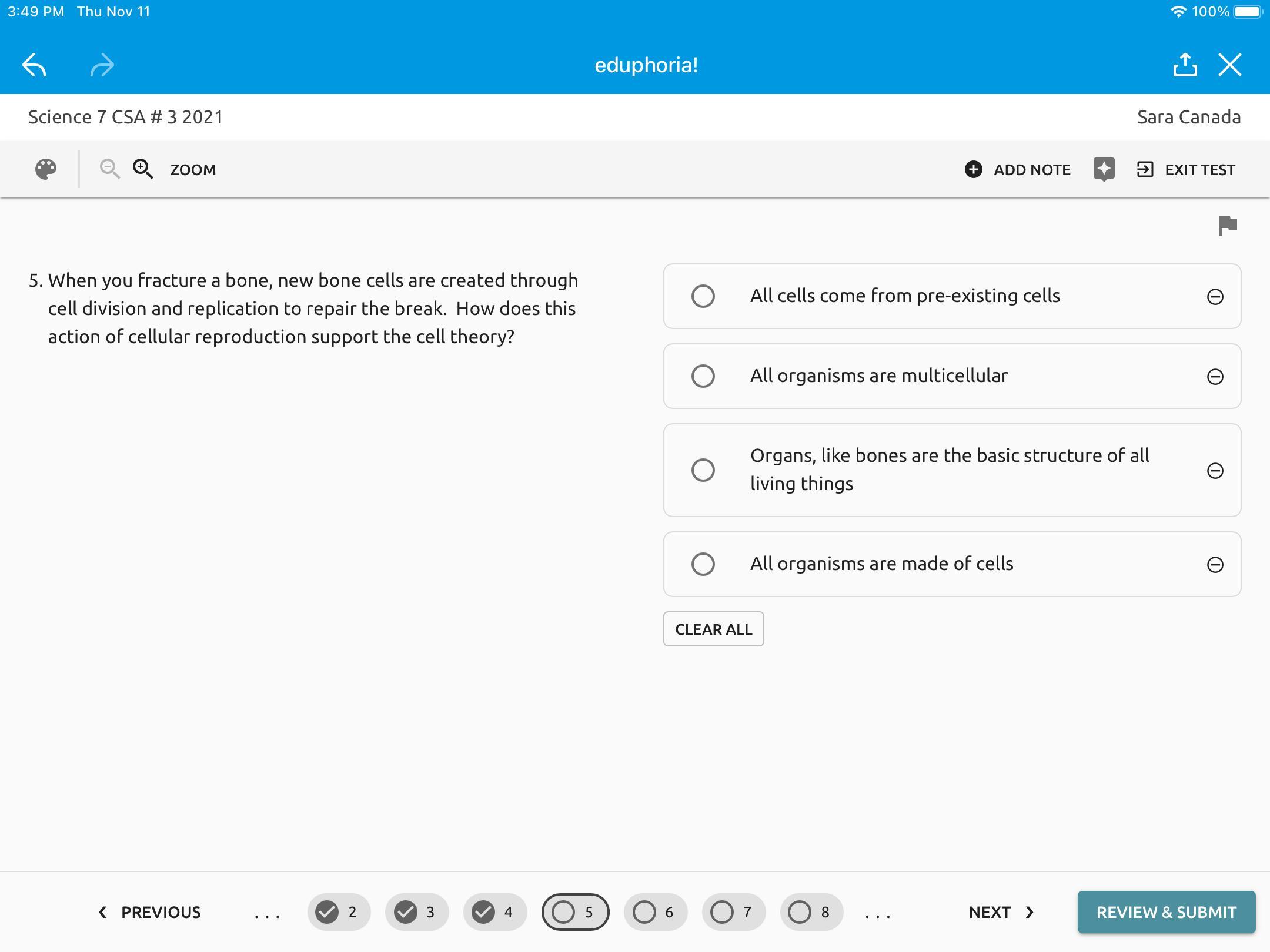This screenshot has height=952, width=1270.
Task: Jump to completed question 3
Action: pos(416,912)
